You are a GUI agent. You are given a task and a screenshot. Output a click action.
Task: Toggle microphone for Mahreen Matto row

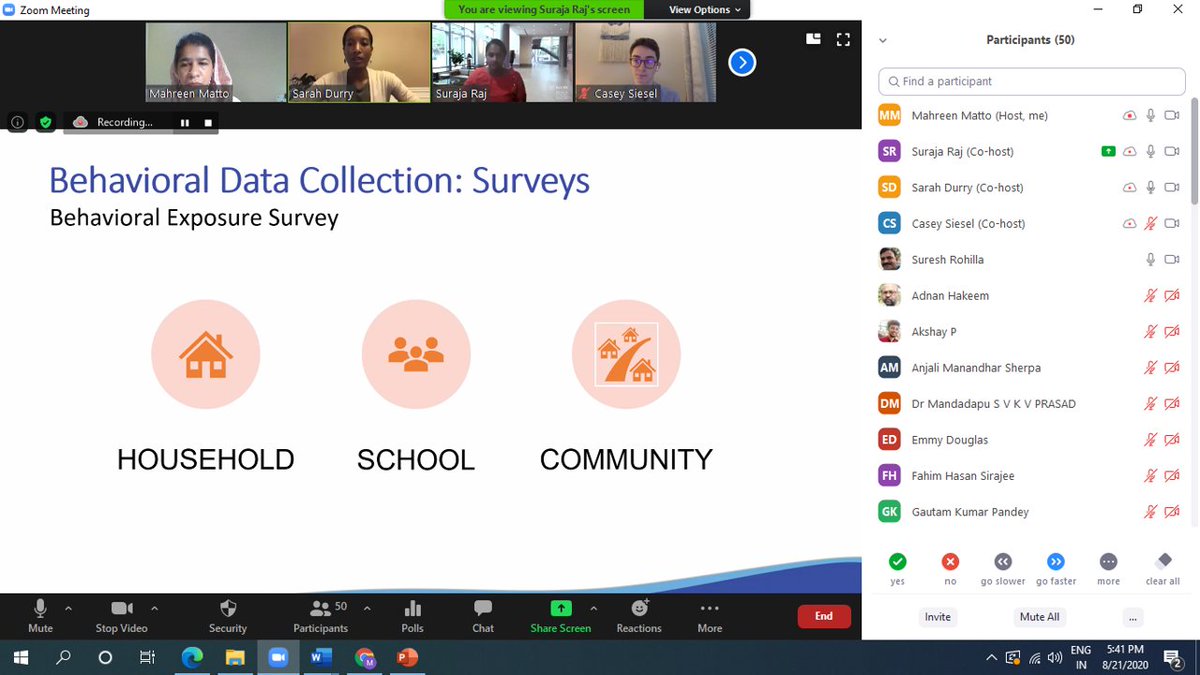click(1151, 116)
